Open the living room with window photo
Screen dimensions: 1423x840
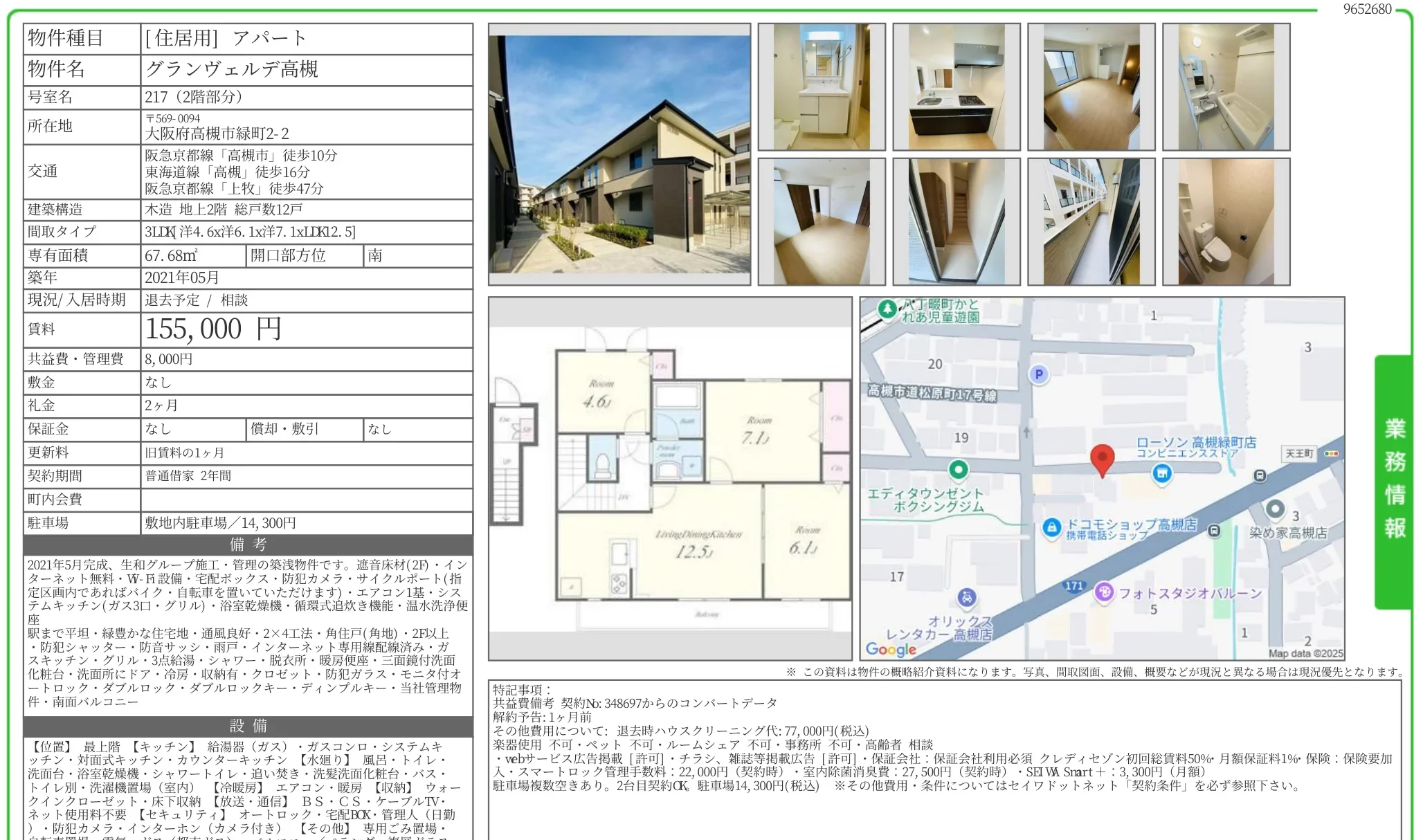(1091, 87)
